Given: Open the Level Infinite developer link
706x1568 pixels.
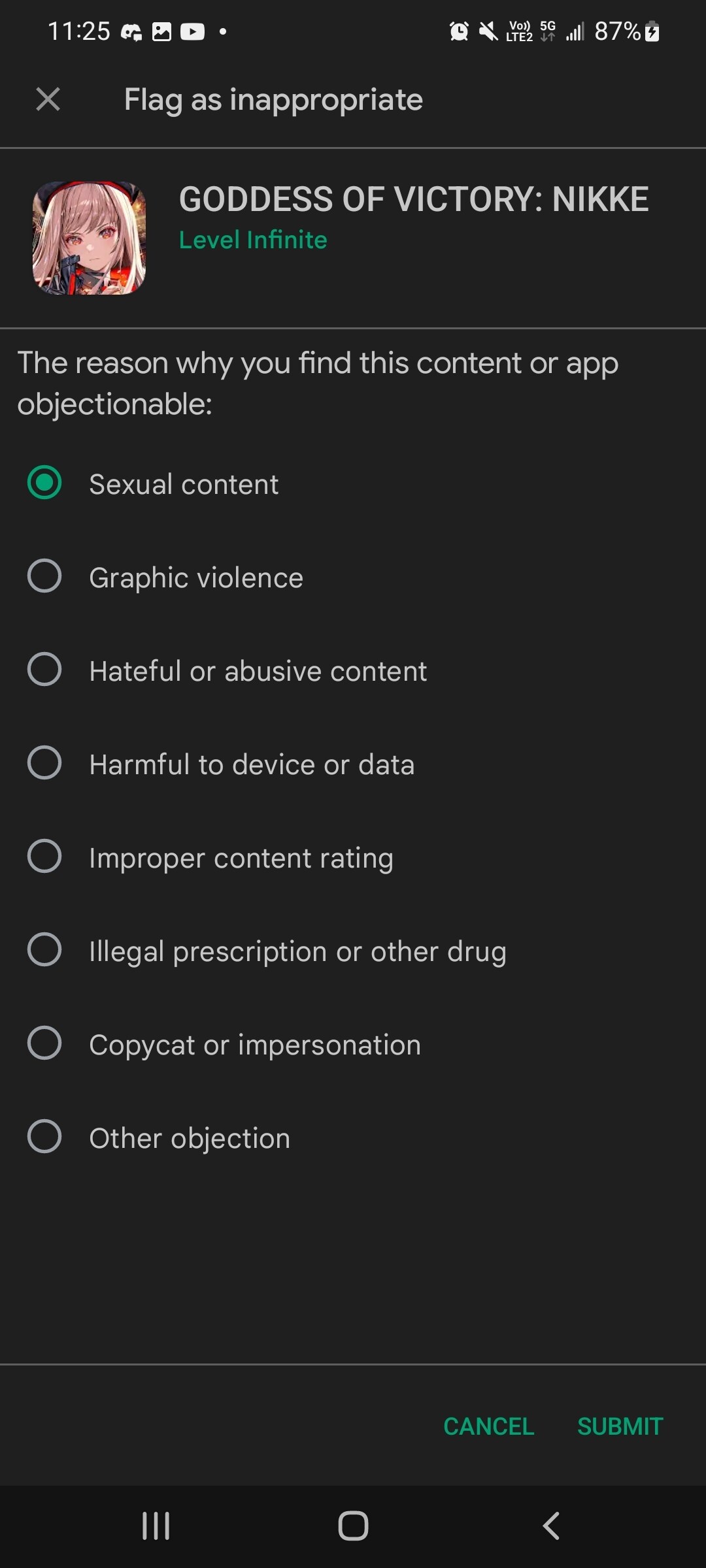Looking at the screenshot, I should tap(253, 240).
